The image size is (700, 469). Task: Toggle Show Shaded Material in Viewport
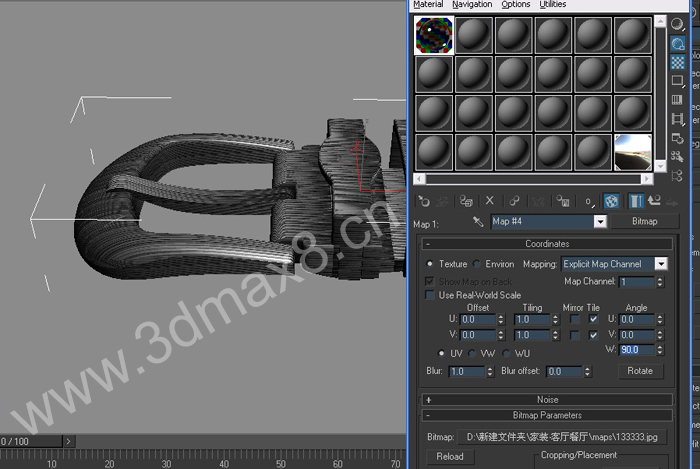[611, 202]
